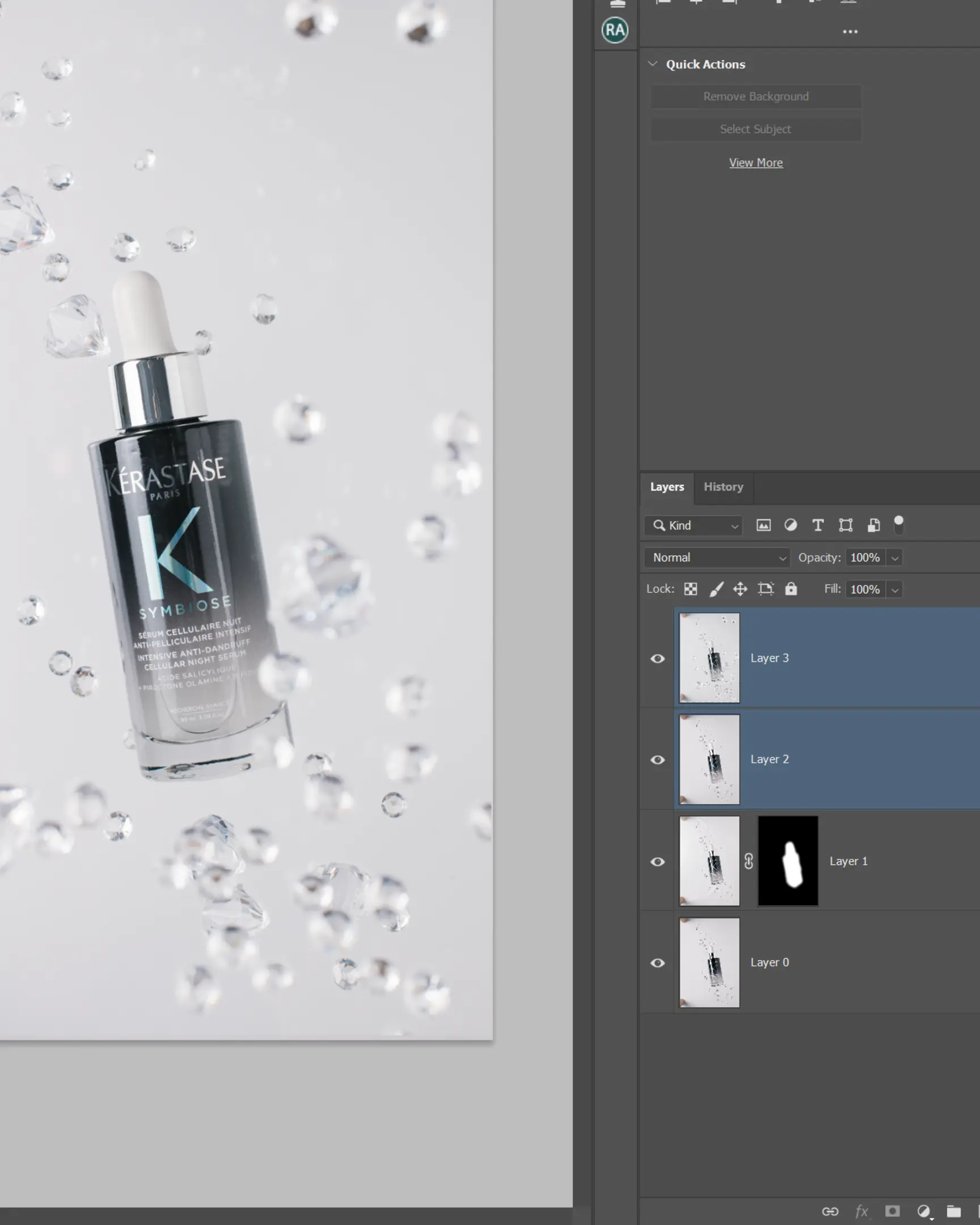980x1225 pixels.
Task: Click Layer 1's mask thumbnail
Action: 787,861
